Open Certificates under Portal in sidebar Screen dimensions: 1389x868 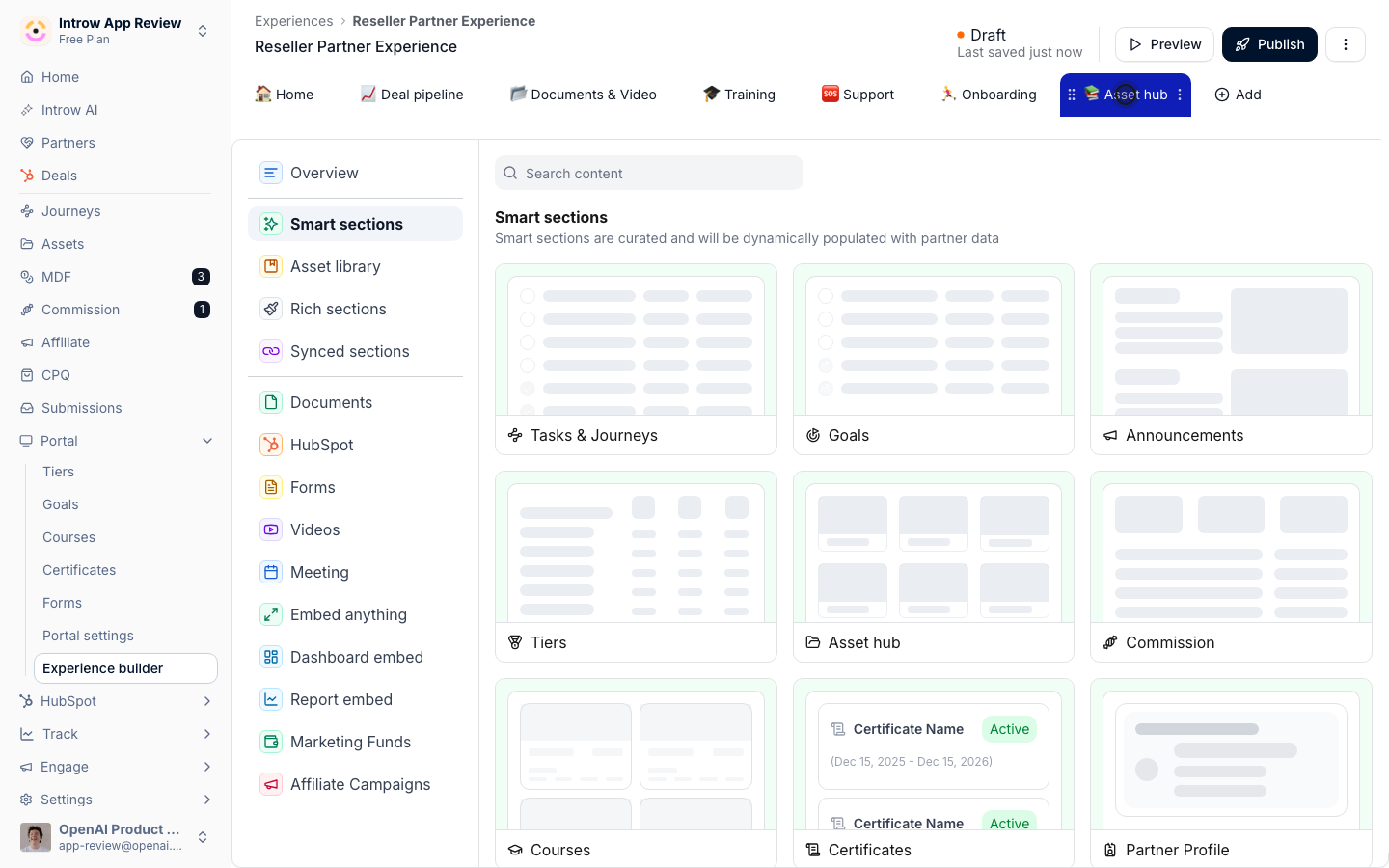coord(79,570)
